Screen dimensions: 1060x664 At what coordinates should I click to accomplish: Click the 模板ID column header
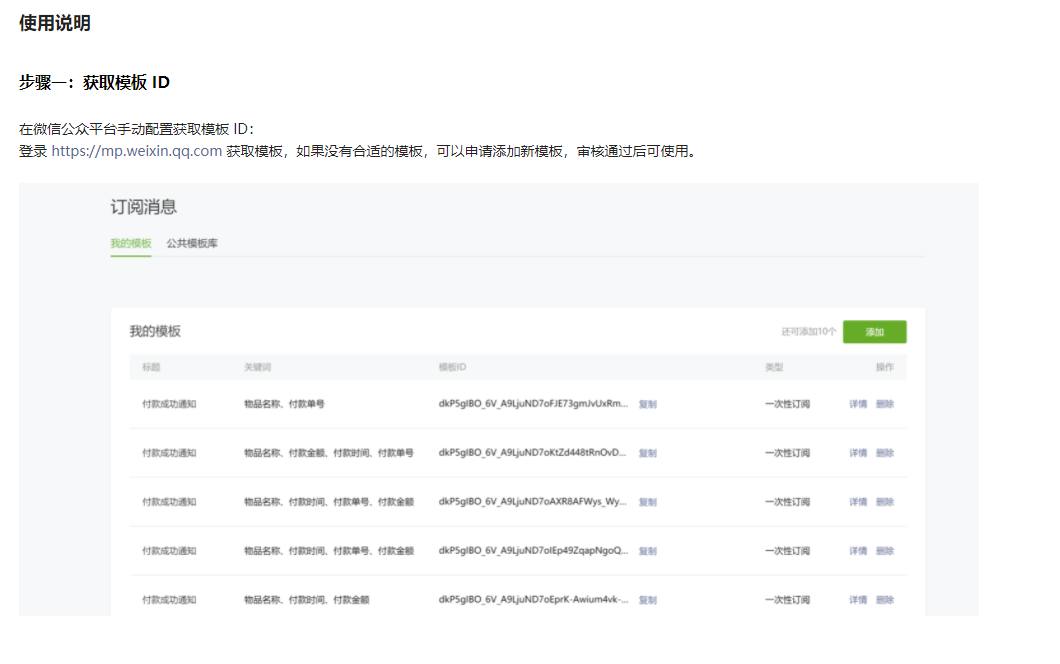coord(452,367)
